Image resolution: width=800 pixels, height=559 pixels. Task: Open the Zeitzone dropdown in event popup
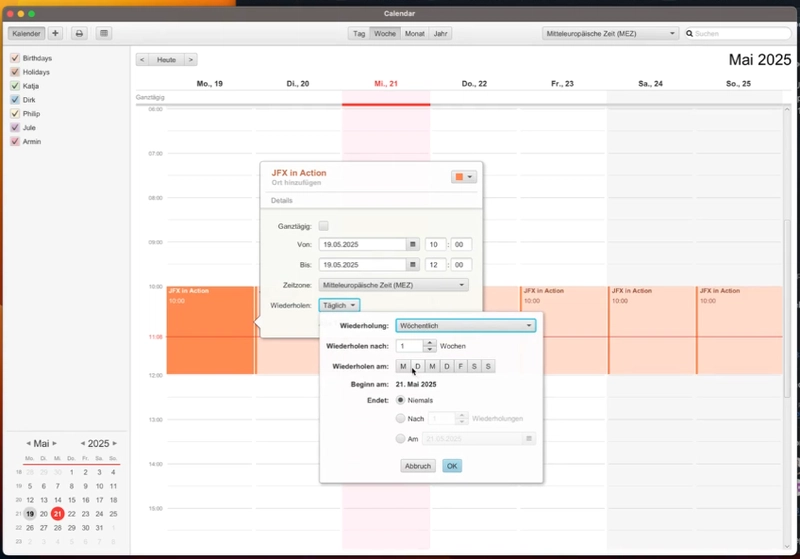pyautogui.click(x=393, y=285)
